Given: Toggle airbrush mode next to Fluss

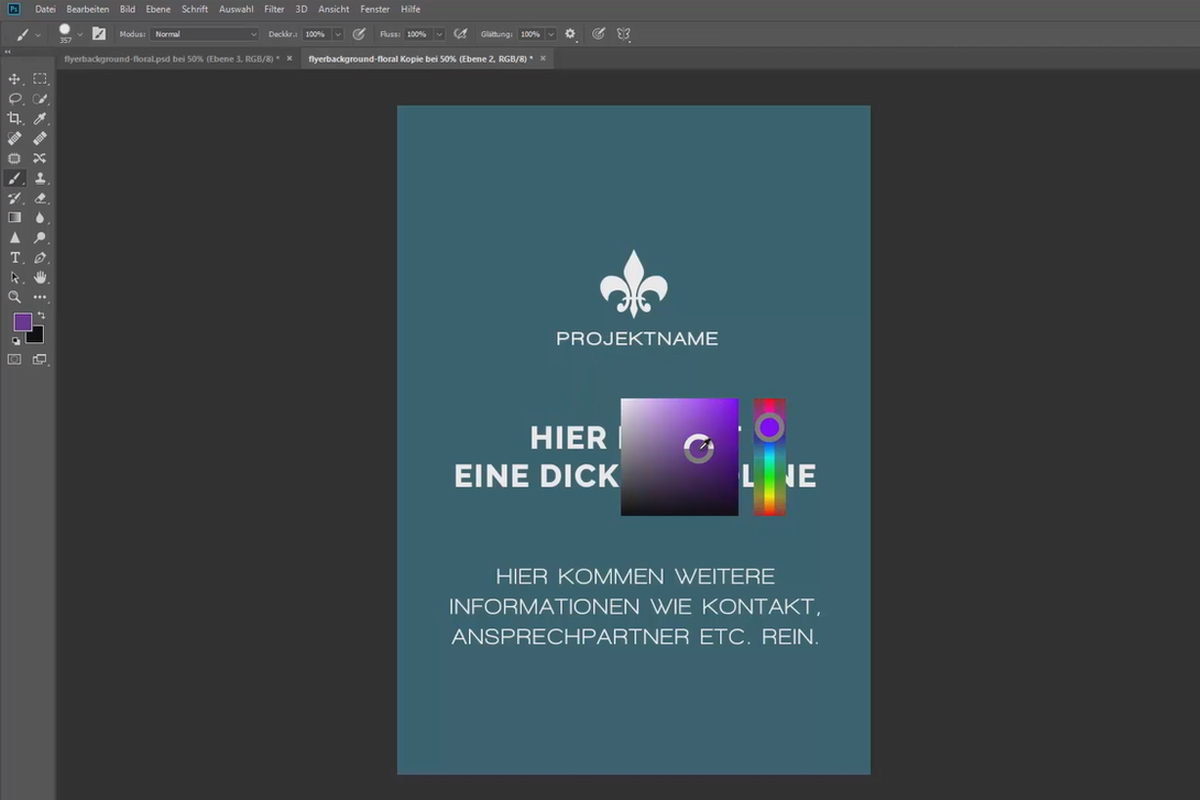Looking at the screenshot, I should click(460, 34).
